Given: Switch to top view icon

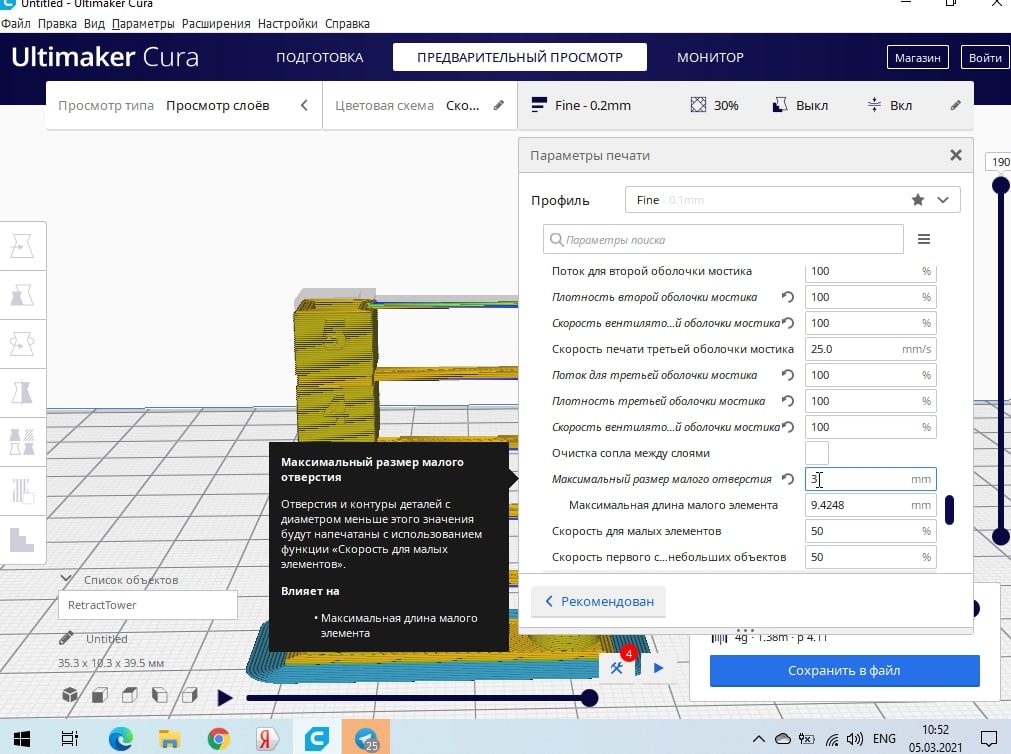Looking at the screenshot, I should [x=130, y=695].
